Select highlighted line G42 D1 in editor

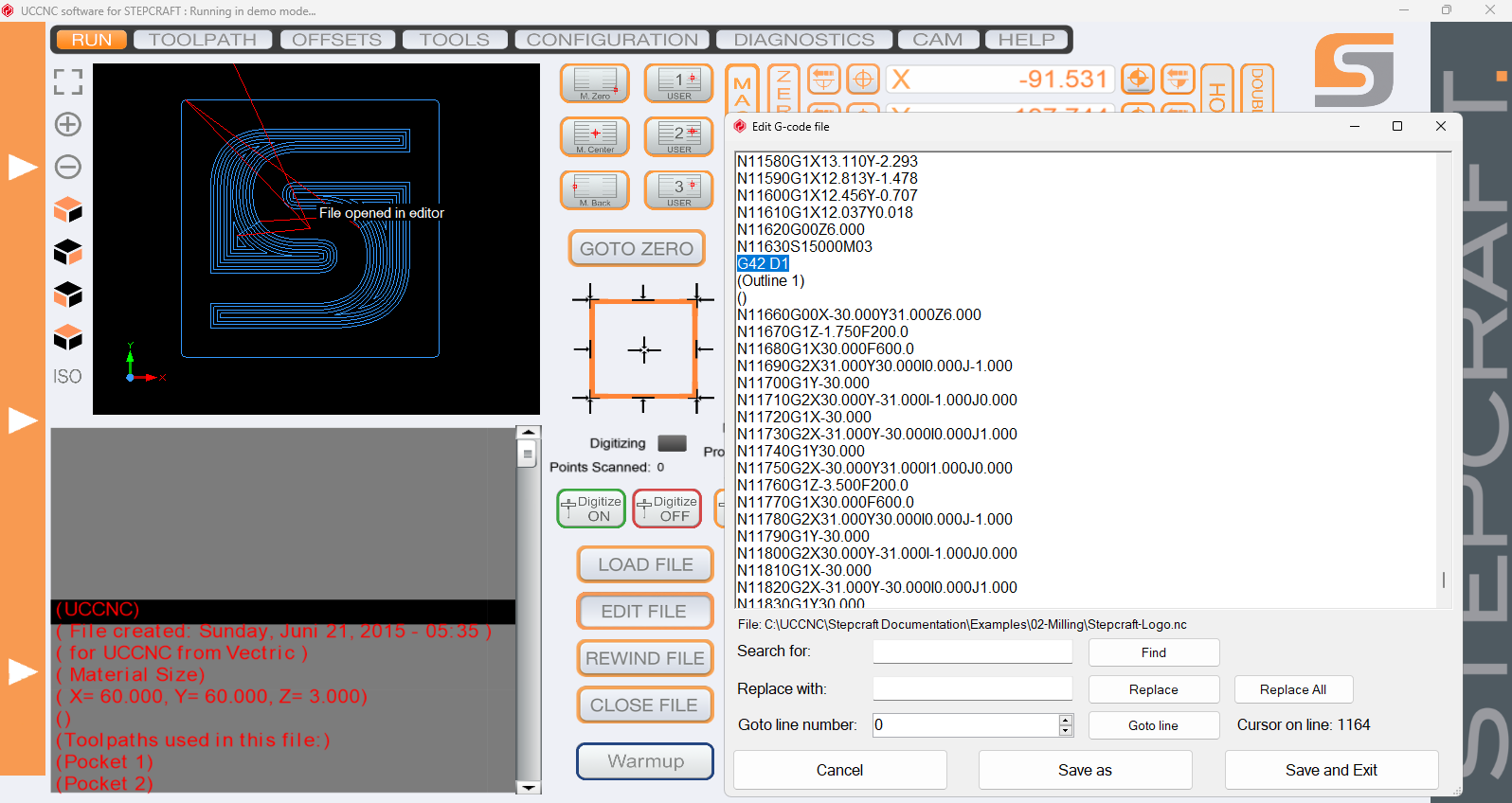point(763,263)
